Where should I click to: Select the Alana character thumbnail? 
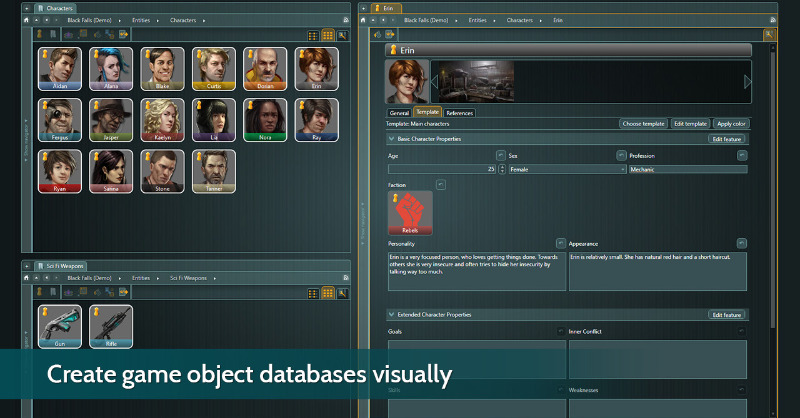click(x=111, y=69)
